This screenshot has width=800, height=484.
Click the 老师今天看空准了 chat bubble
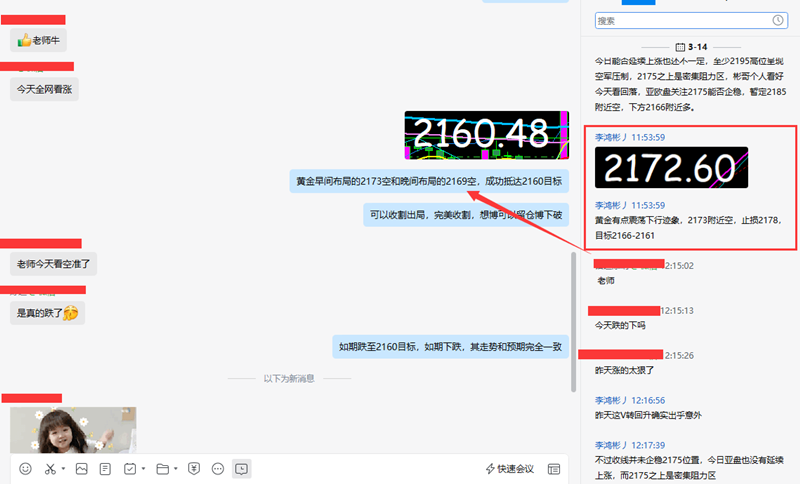[54, 264]
